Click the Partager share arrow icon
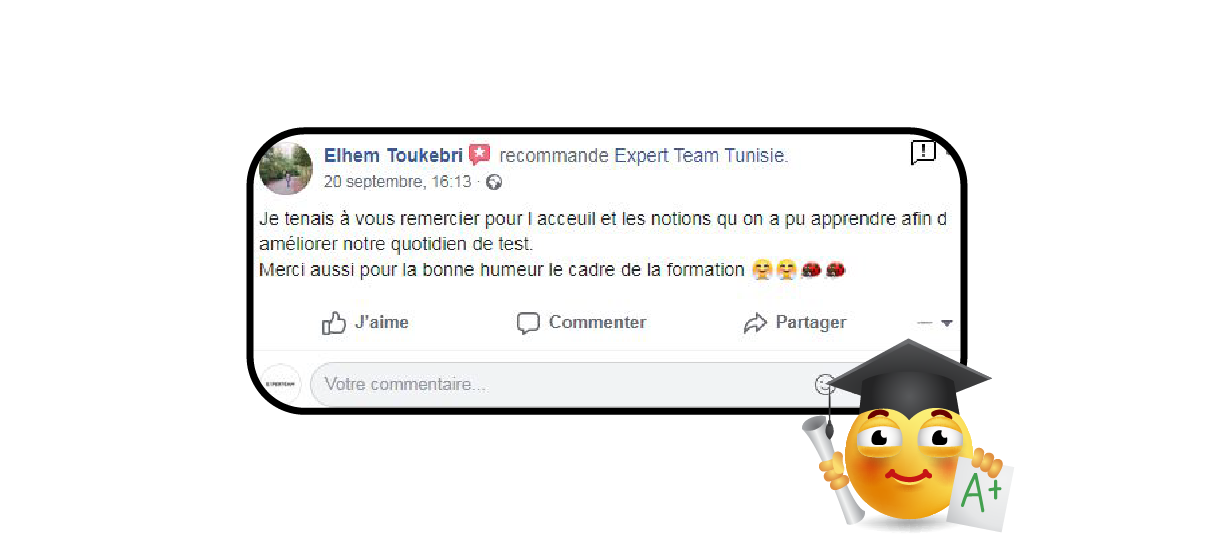 tap(754, 323)
